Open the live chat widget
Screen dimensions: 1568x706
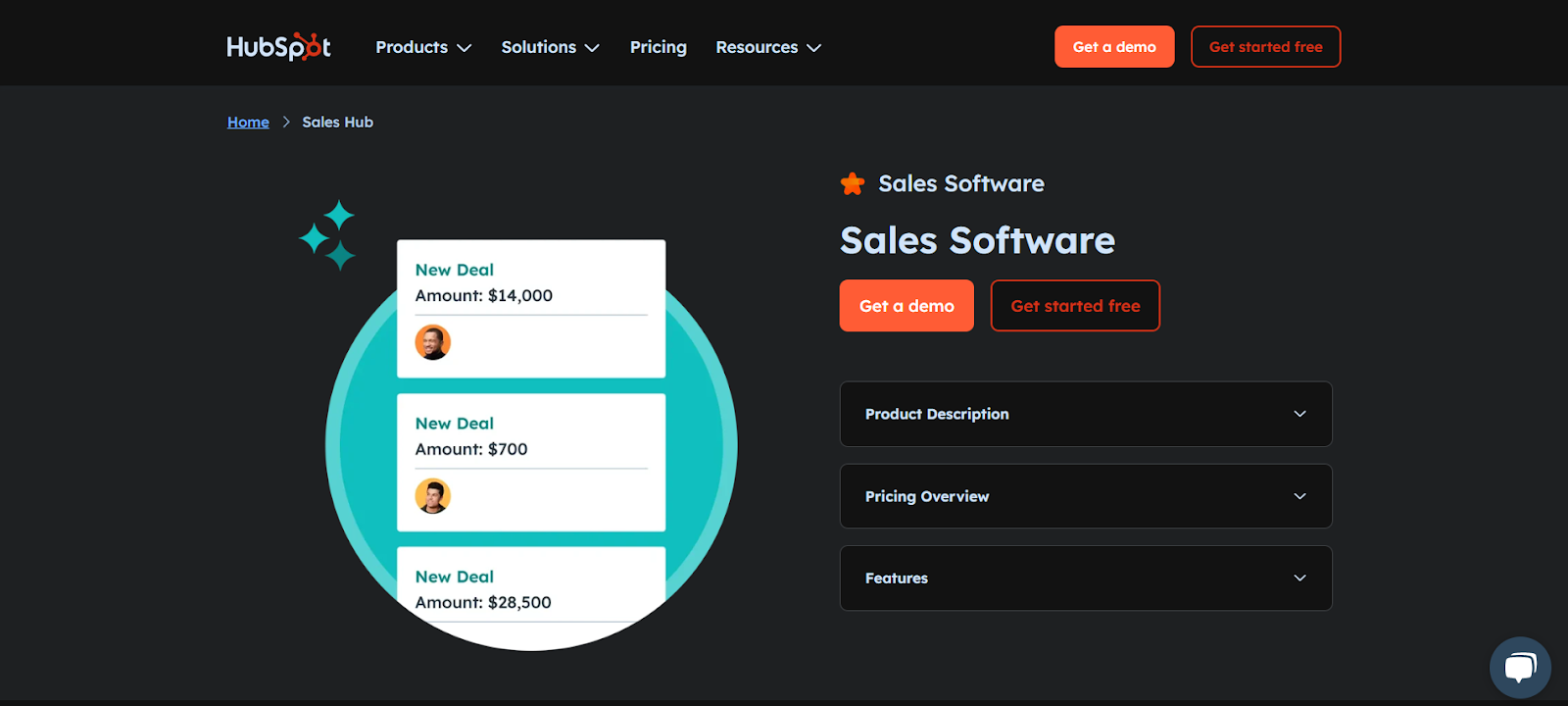click(1520, 668)
